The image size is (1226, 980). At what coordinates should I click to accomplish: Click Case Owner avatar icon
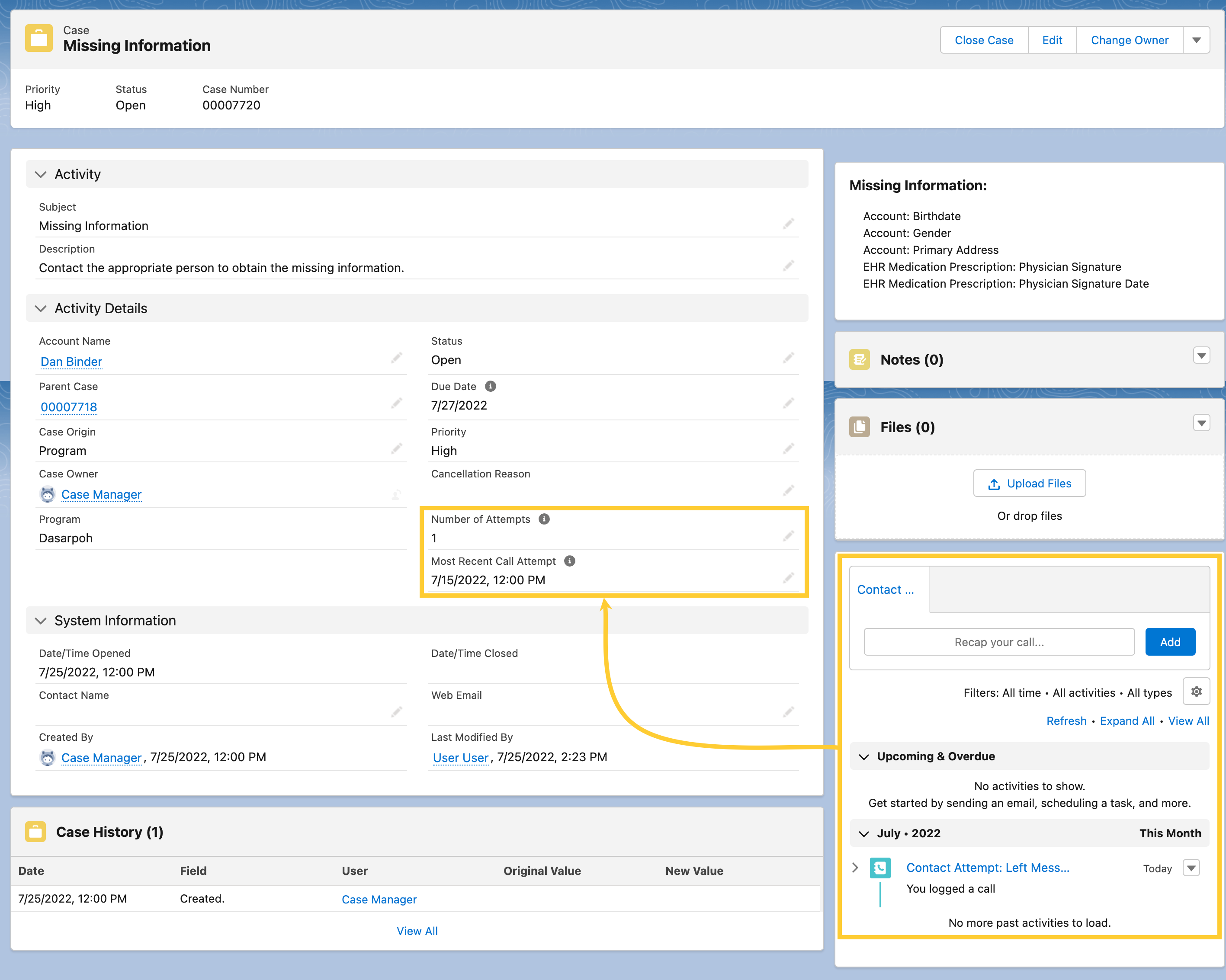[47, 495]
